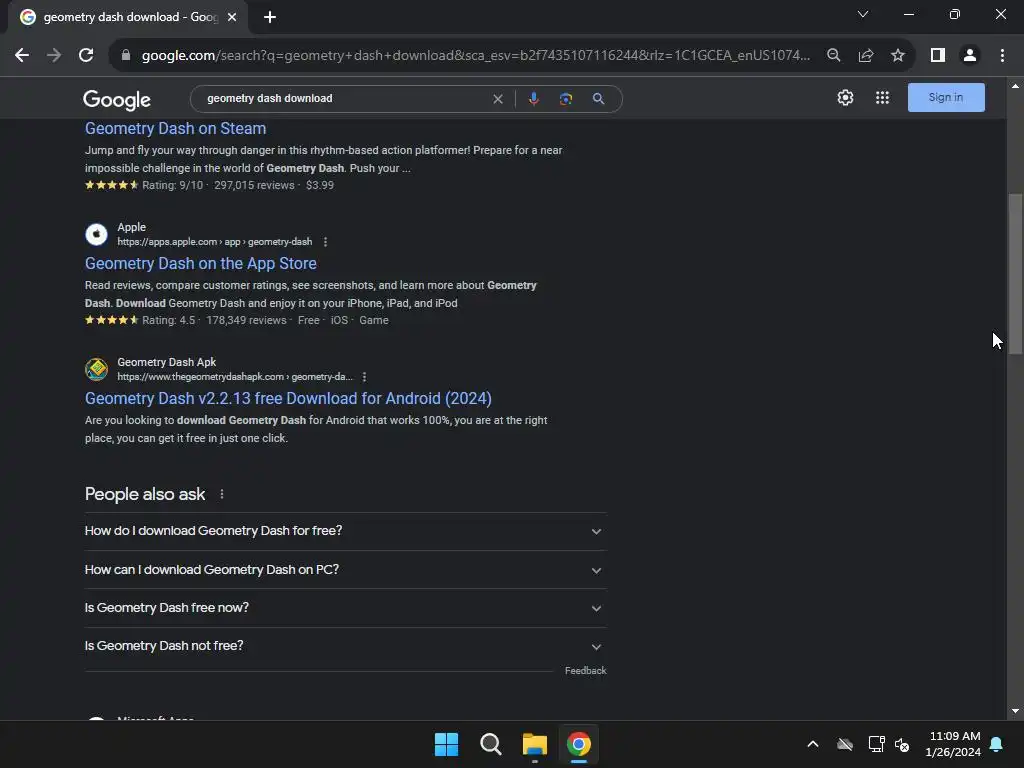Open Windows taskbar search
Viewport: 1024px width, 768px height.
[x=490, y=744]
